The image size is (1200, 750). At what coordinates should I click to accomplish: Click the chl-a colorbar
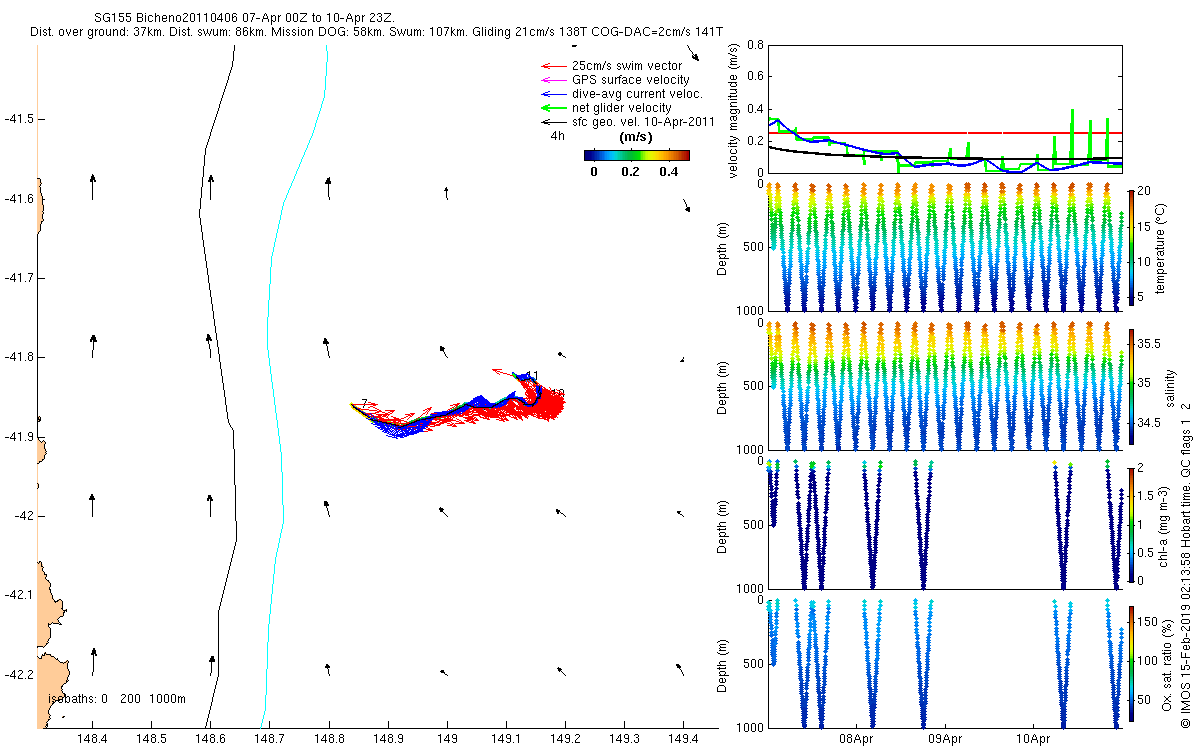(1130, 524)
